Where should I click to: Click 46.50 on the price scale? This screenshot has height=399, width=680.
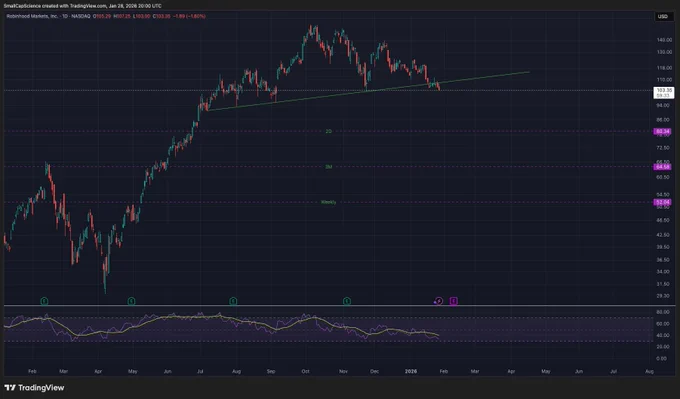(664, 220)
